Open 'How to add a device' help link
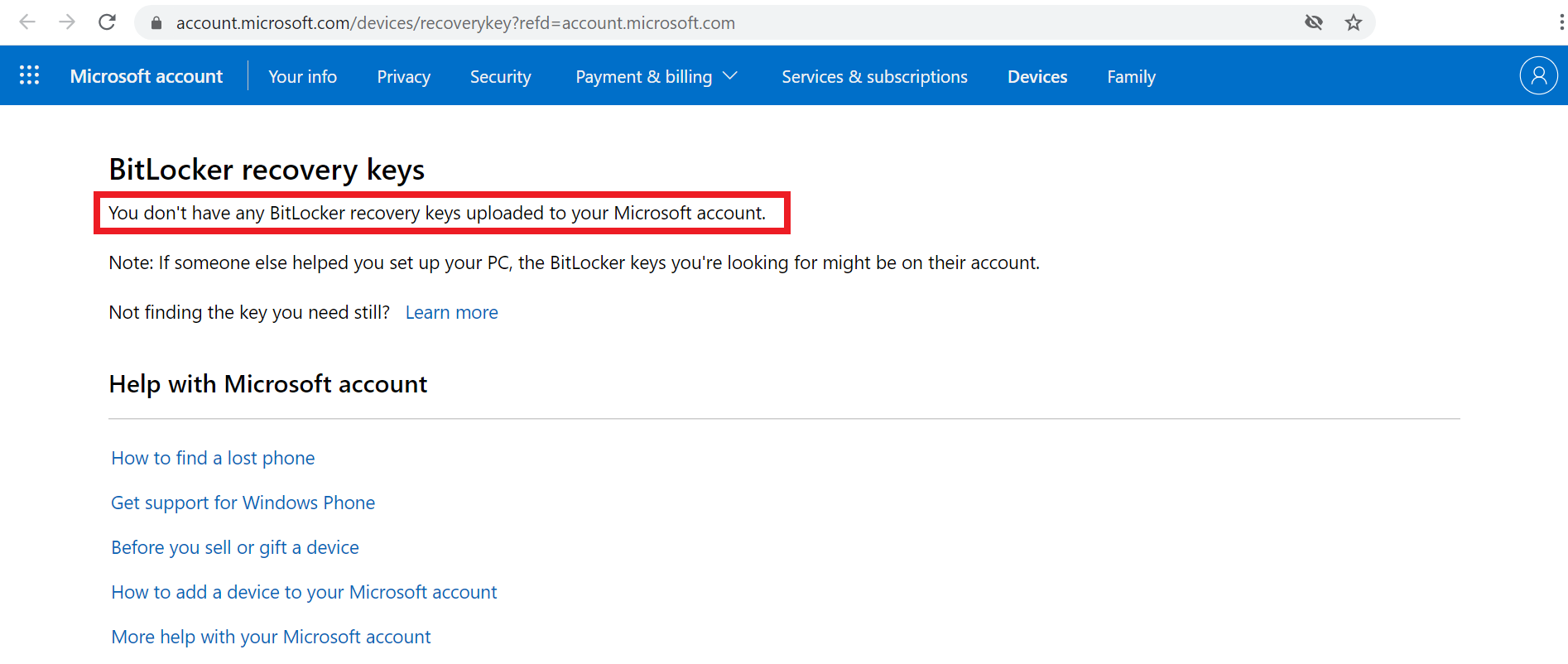This screenshot has height=664, width=1568. [x=305, y=592]
